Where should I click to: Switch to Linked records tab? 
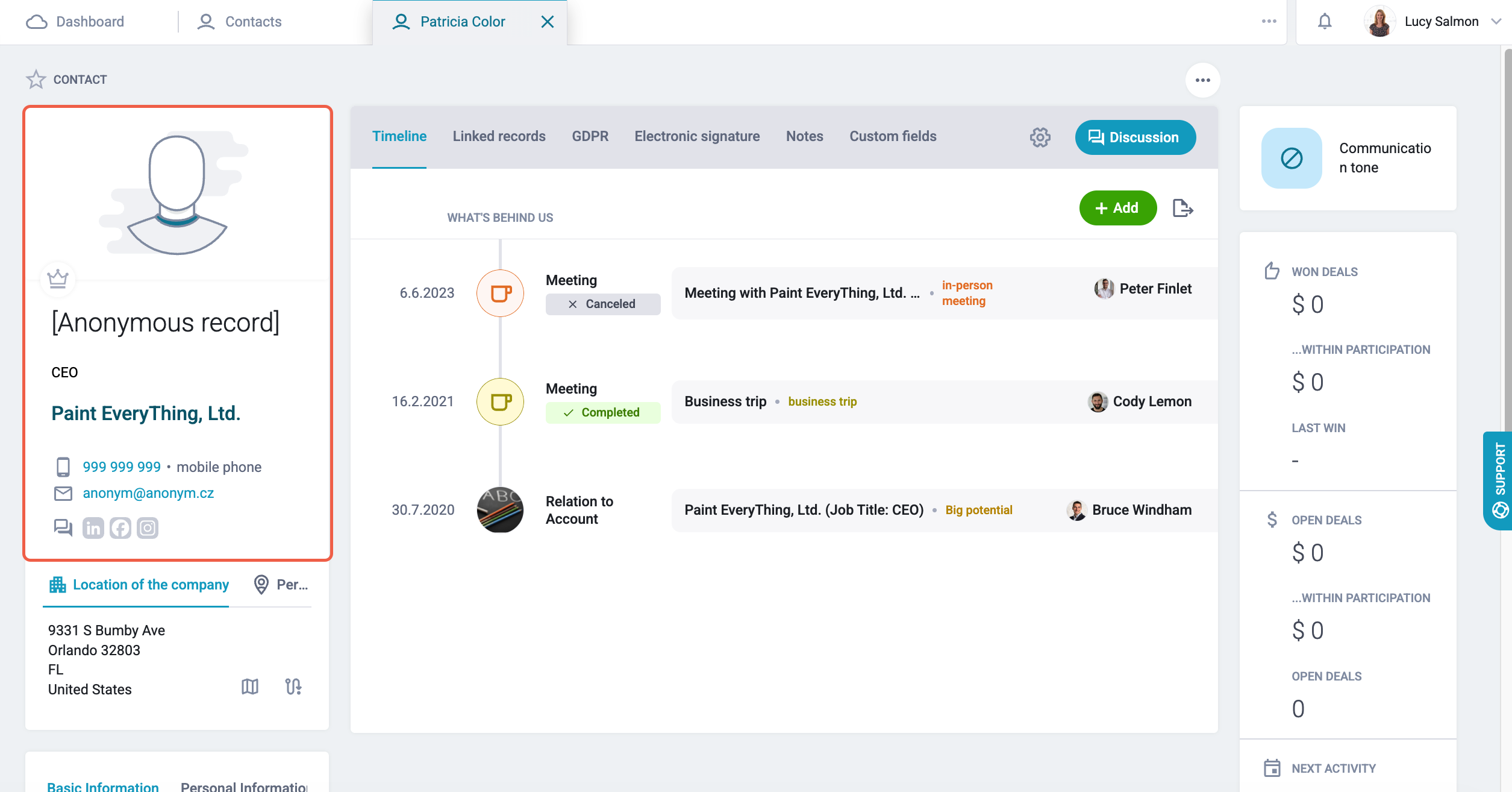tap(499, 137)
